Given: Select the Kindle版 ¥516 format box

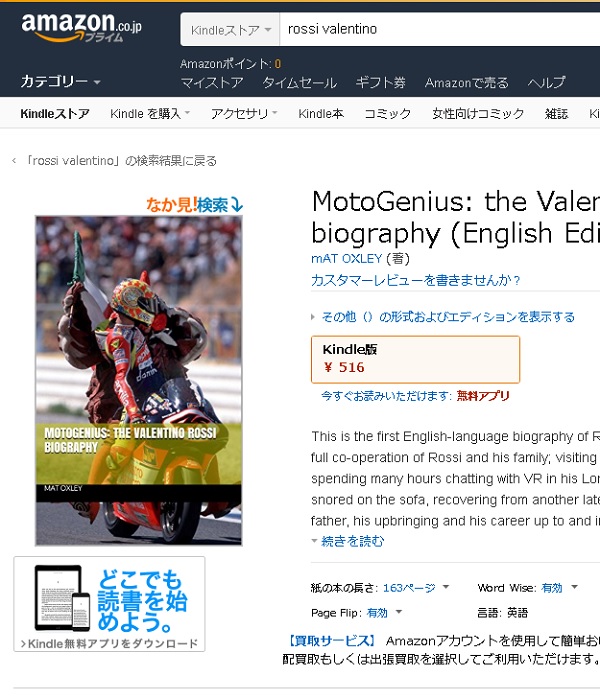Looking at the screenshot, I should click(x=415, y=359).
